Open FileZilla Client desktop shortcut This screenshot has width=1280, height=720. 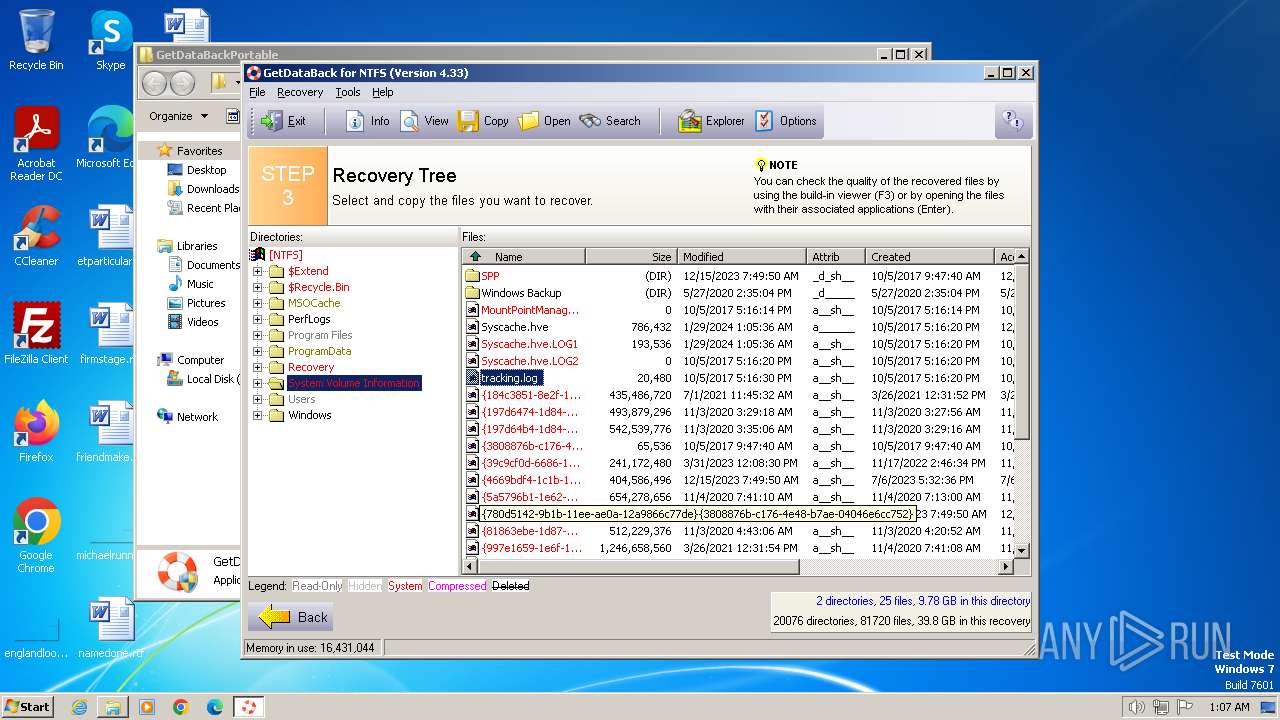[36, 333]
